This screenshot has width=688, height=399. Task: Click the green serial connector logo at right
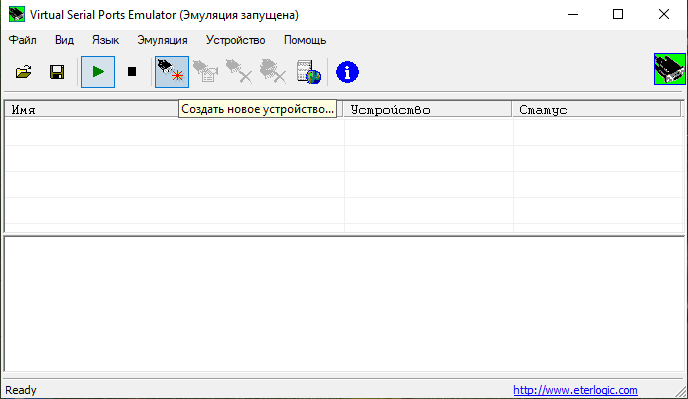tap(670, 69)
